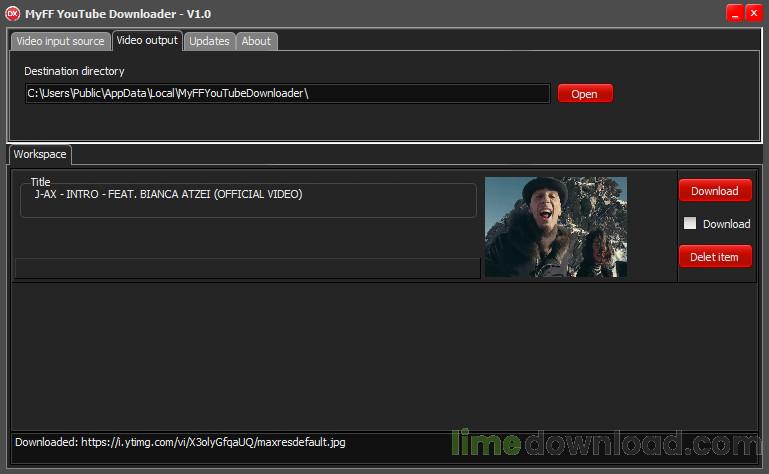Click the red Download button
769x474 pixels.
715,191
